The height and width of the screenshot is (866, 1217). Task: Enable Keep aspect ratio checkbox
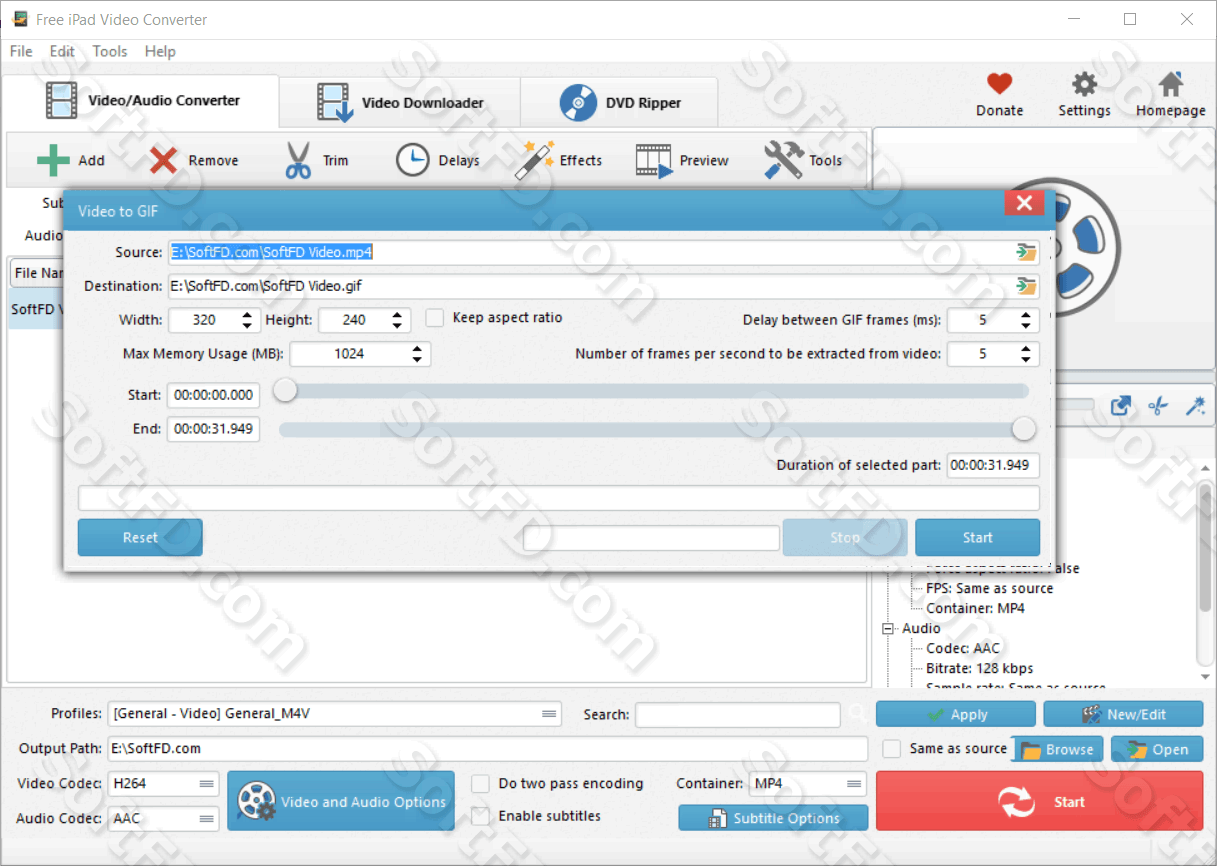[x=434, y=318]
